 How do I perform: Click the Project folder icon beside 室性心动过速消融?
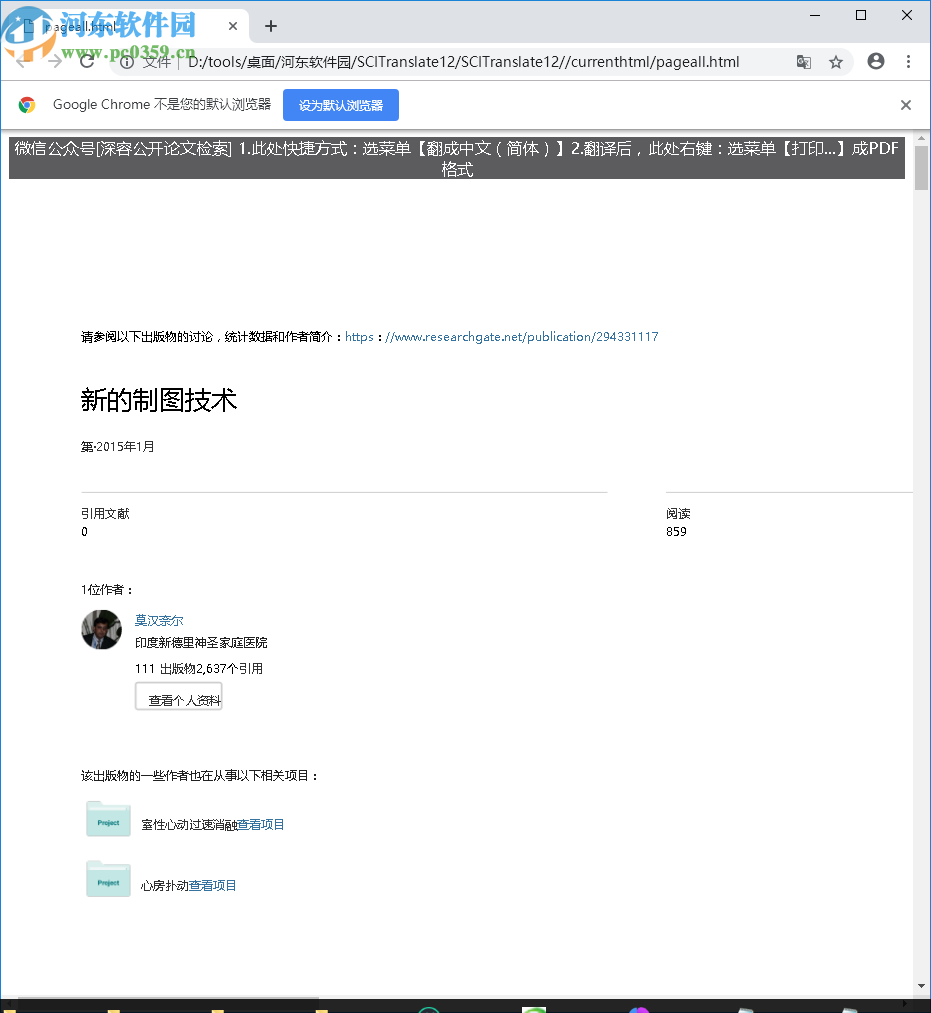pyautogui.click(x=107, y=818)
